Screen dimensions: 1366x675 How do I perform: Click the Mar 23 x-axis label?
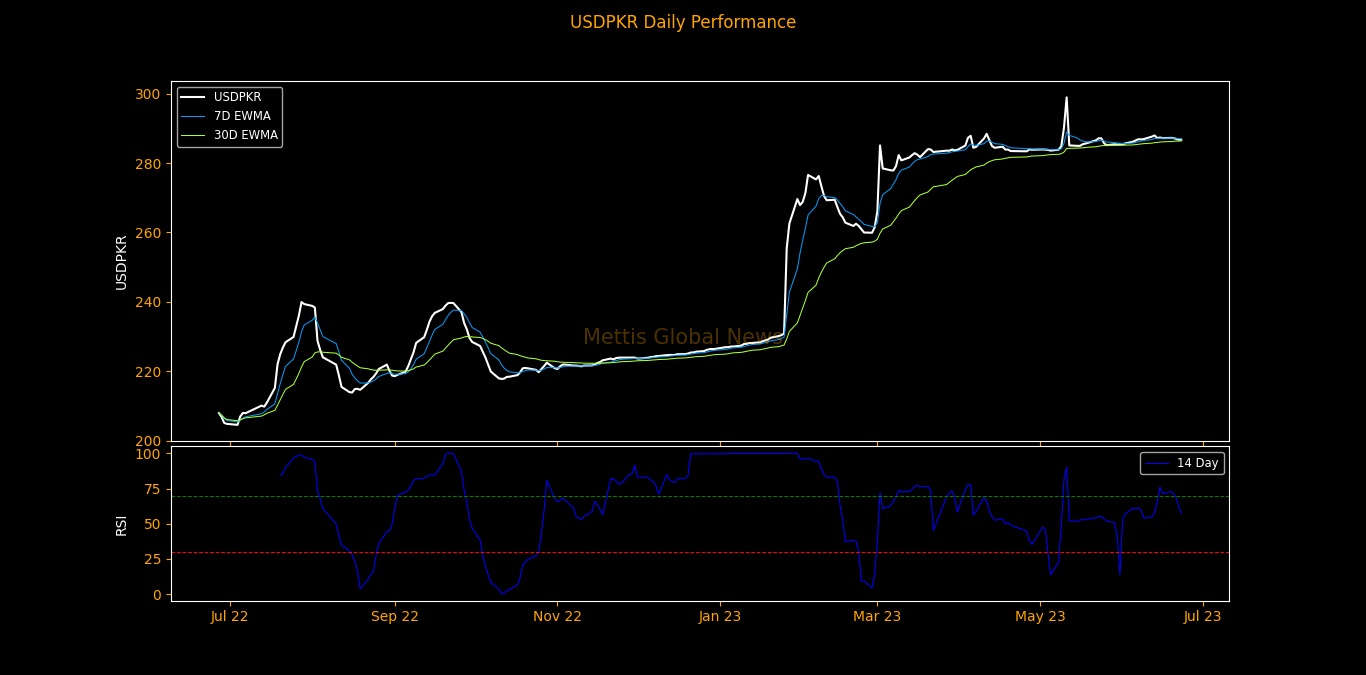(877, 617)
